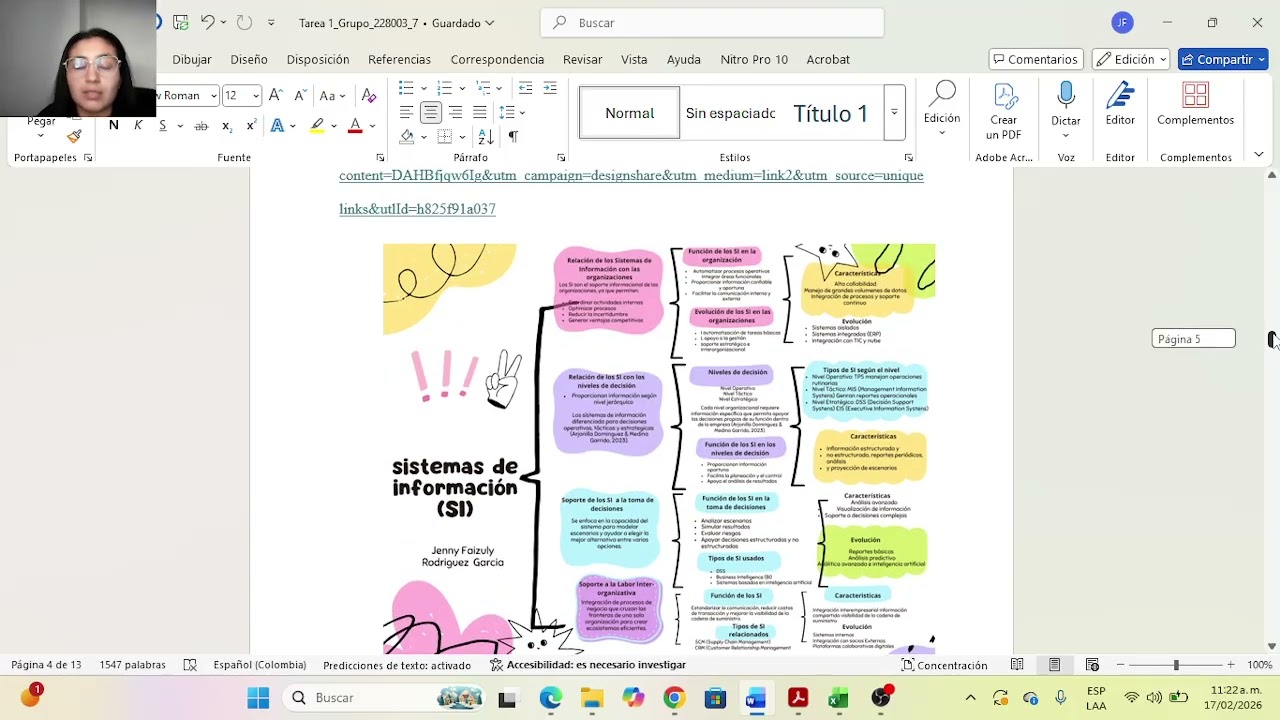
Task: Toggle underline formatting (S)
Action: (x=162, y=125)
